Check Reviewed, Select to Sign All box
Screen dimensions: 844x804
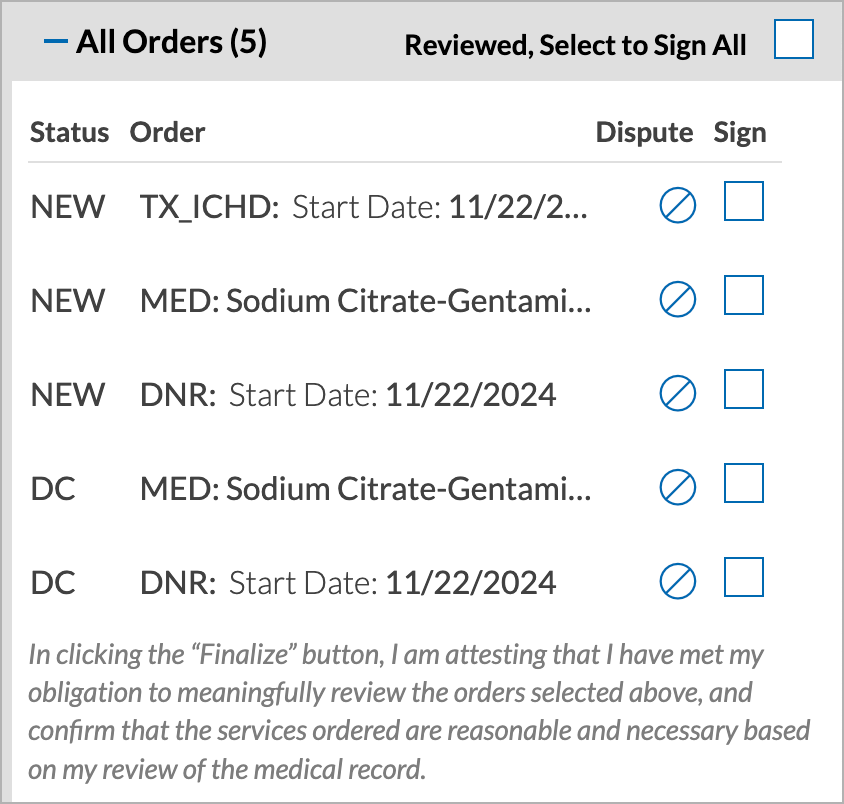click(794, 39)
